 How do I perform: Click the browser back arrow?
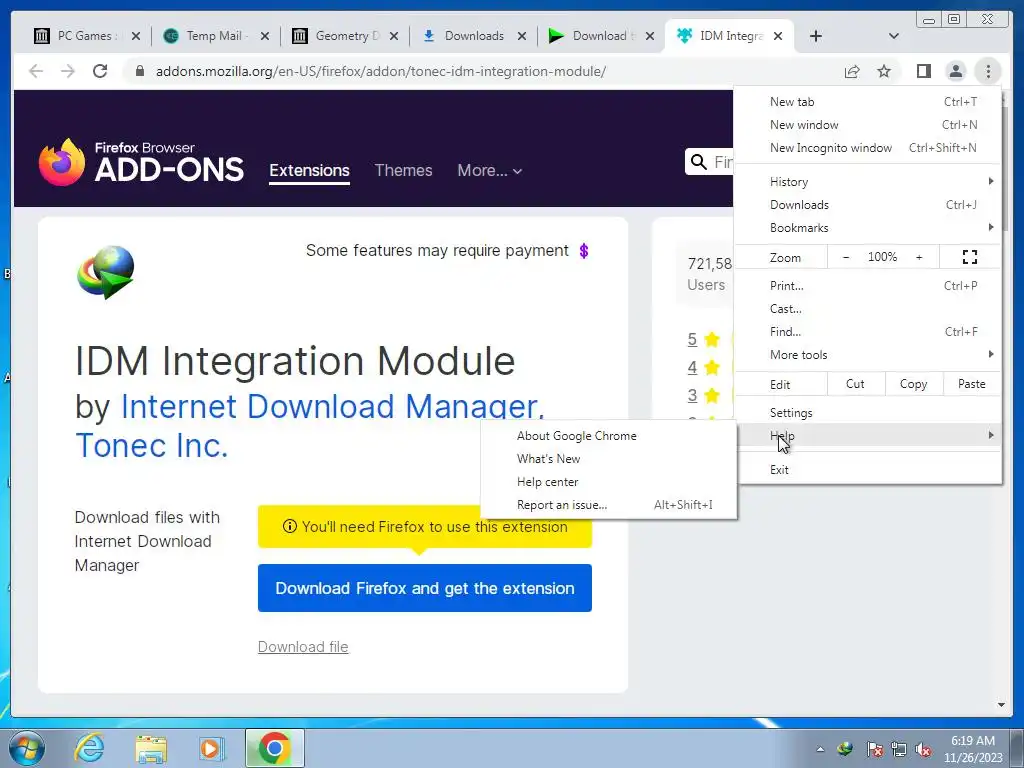(x=36, y=71)
